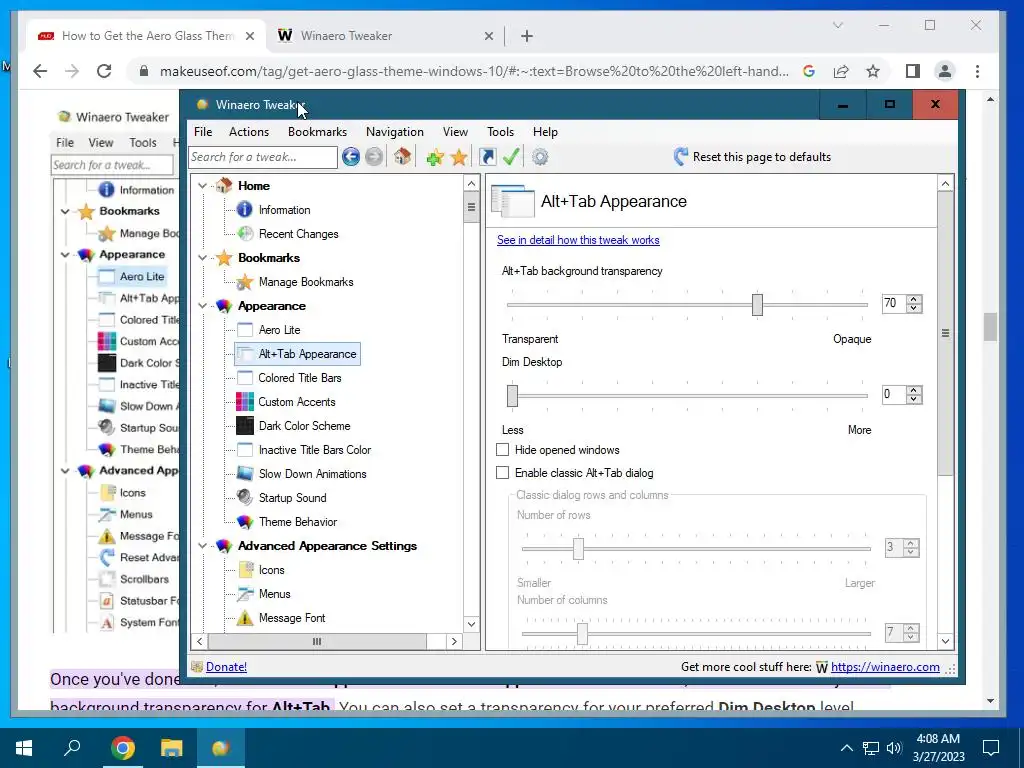Open Chrome tab search chevron
The image size is (1024, 768).
pyautogui.click(x=838, y=25)
